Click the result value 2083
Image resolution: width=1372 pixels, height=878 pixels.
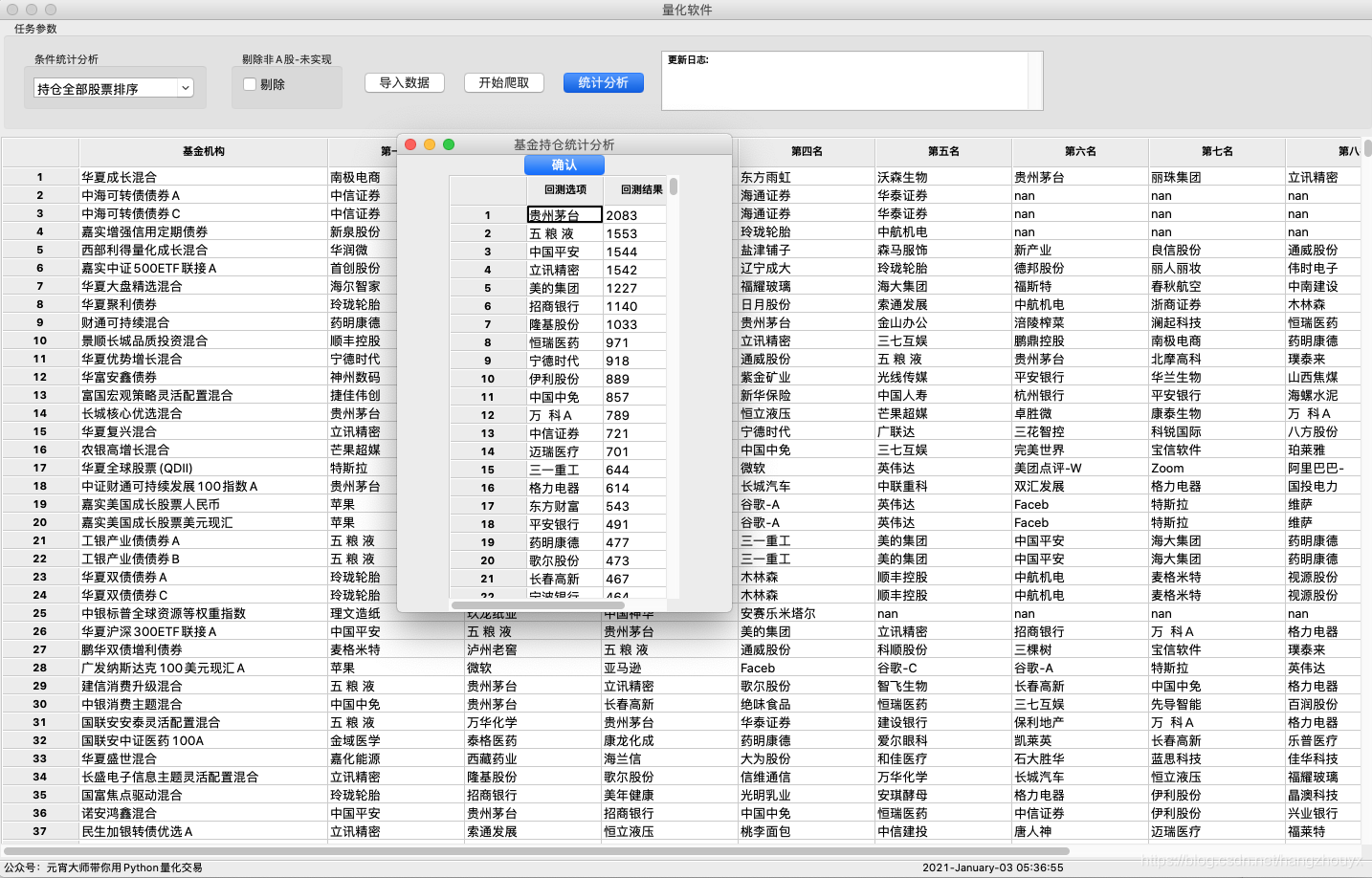tap(635, 215)
